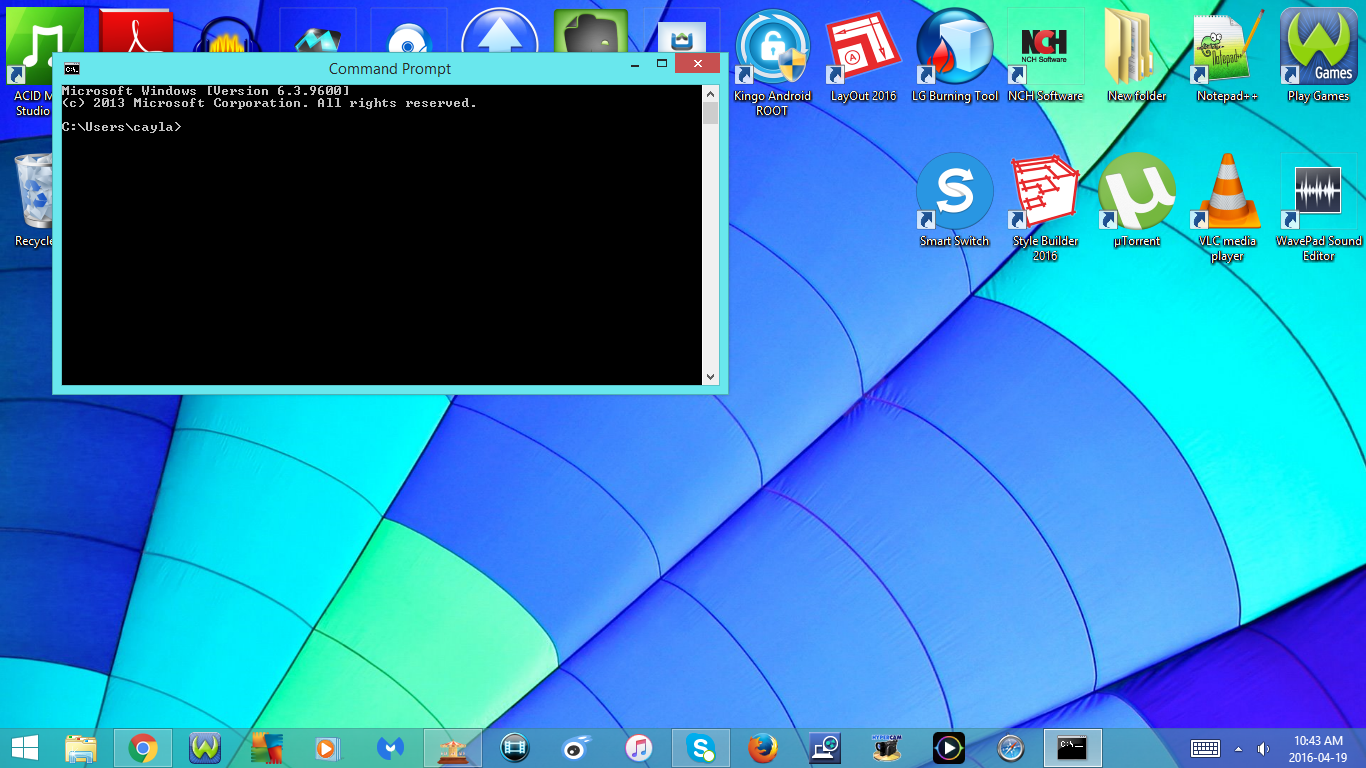Select the green Evernote elephant desktop icon

click(x=591, y=30)
